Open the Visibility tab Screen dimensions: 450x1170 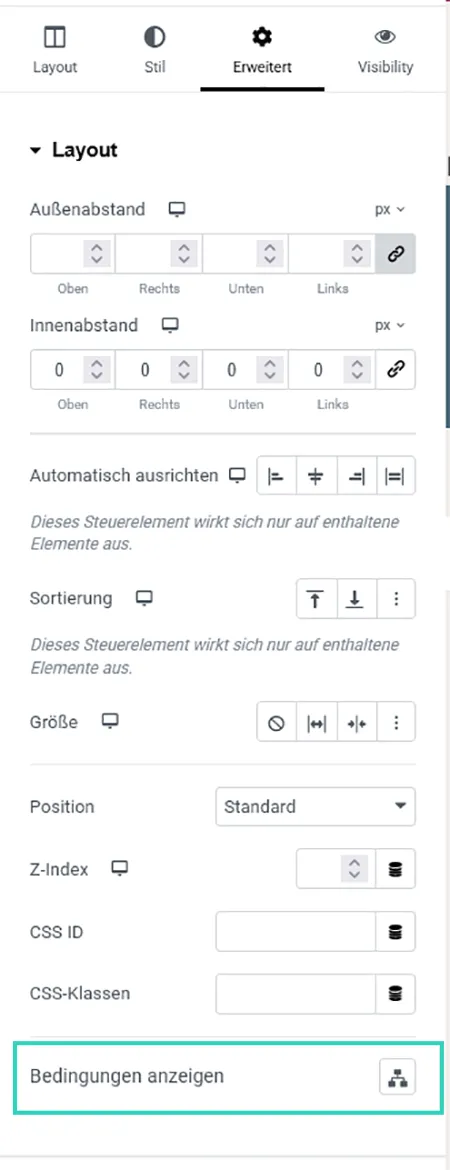385,51
